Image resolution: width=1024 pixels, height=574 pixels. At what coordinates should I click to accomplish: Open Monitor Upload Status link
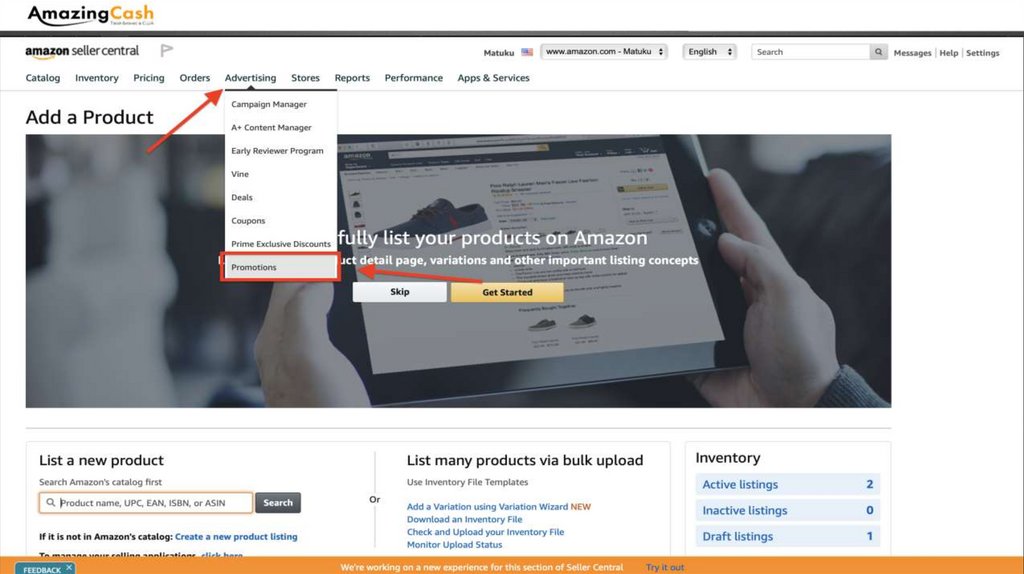pos(455,545)
